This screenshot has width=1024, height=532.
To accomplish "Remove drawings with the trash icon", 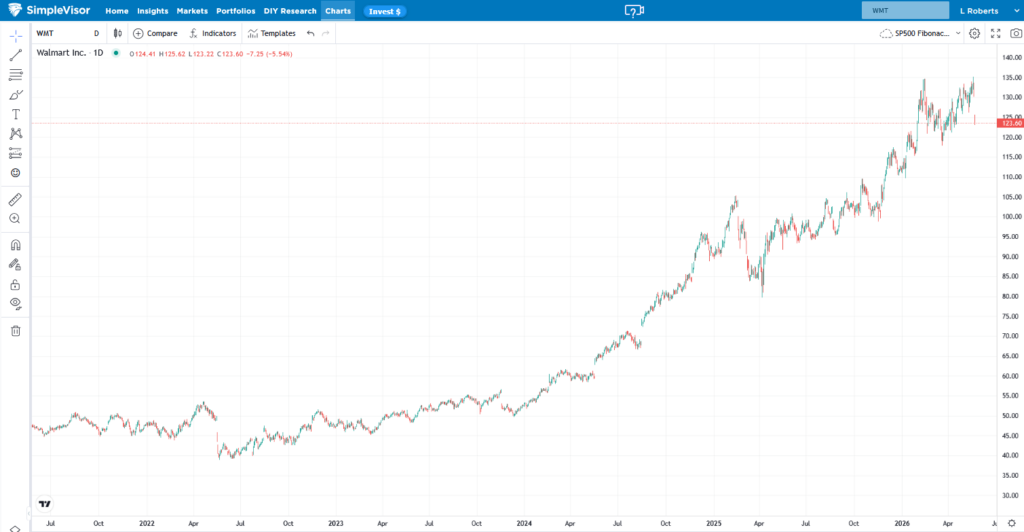I will [16, 331].
